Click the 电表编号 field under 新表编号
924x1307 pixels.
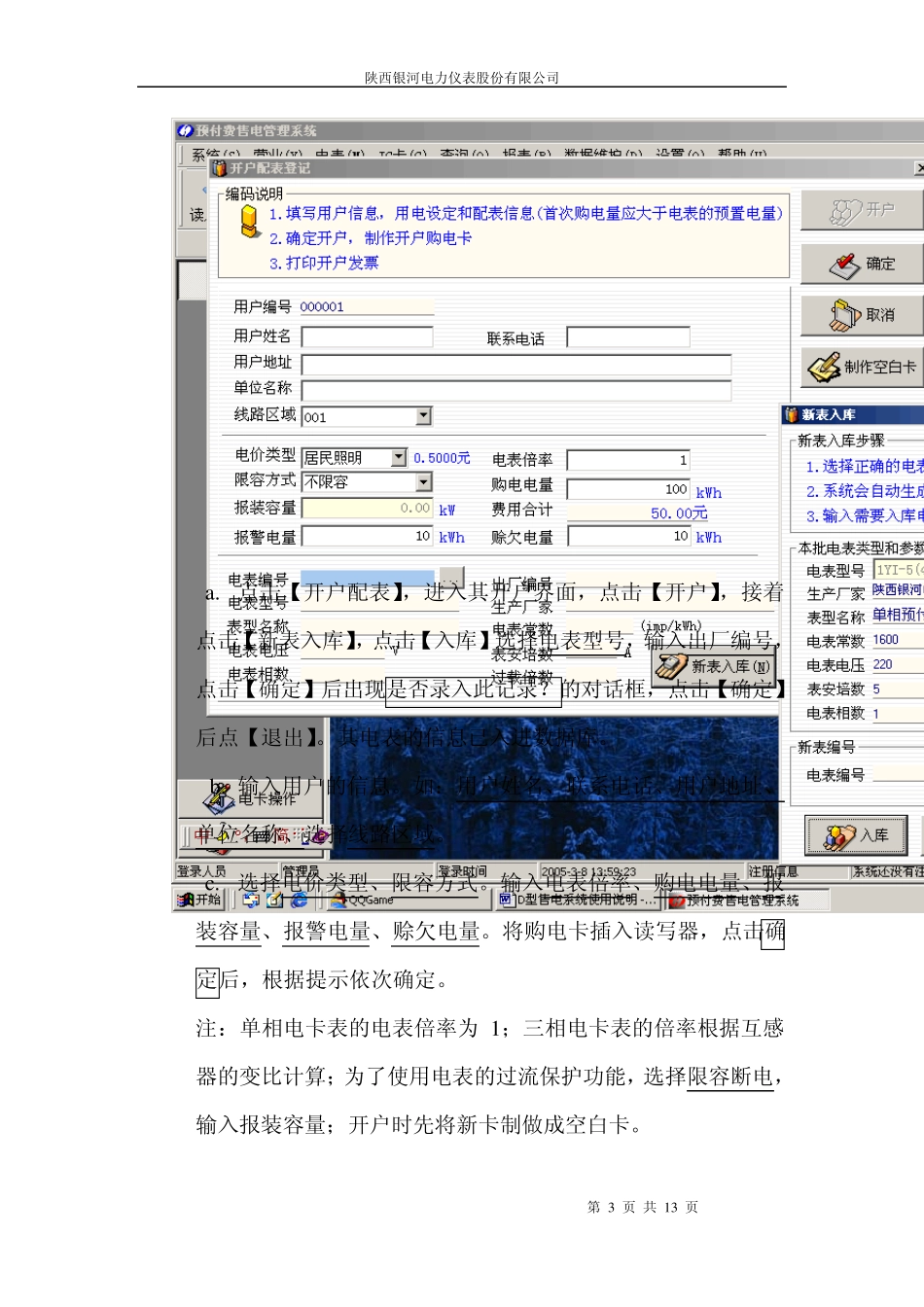click(x=898, y=773)
